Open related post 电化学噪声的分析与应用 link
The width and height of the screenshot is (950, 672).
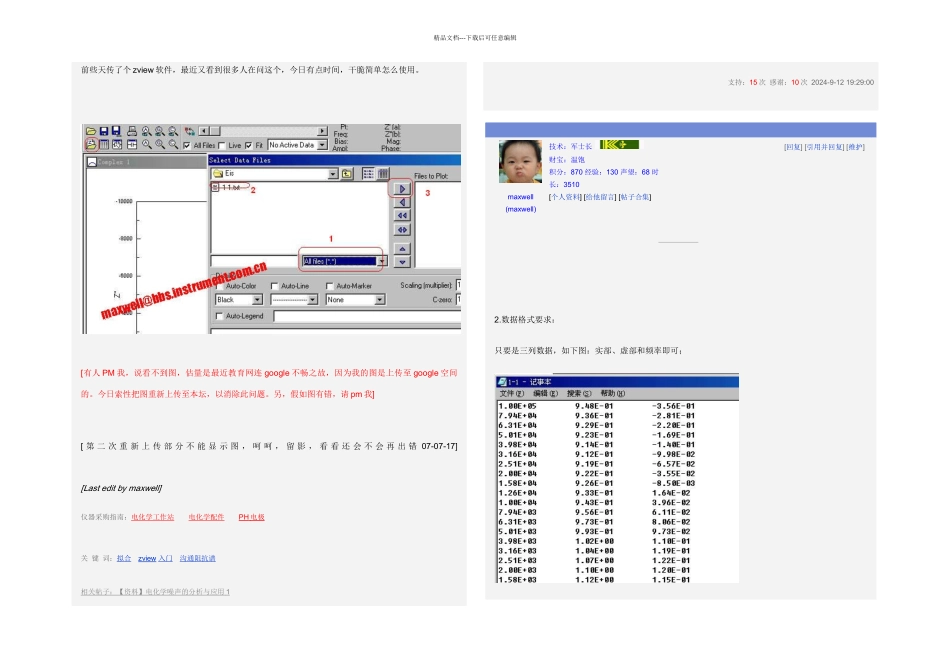click(x=156, y=592)
